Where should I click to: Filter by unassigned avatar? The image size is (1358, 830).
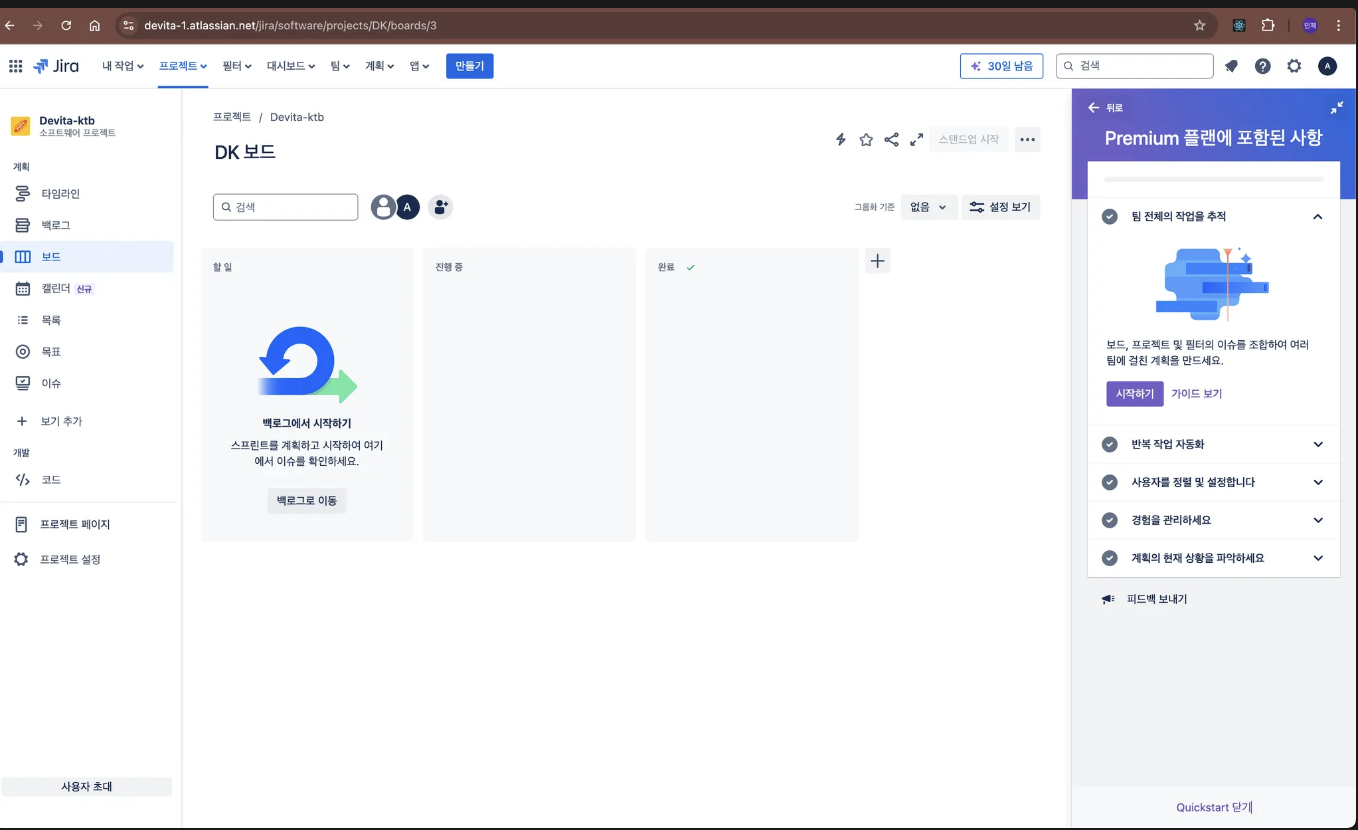tap(382, 207)
